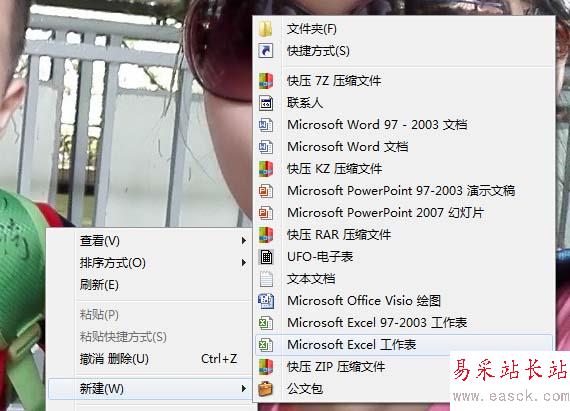Screen dimensions: 570x411
Task: Select 快压 7Z 压缩文件
Action: point(404,81)
